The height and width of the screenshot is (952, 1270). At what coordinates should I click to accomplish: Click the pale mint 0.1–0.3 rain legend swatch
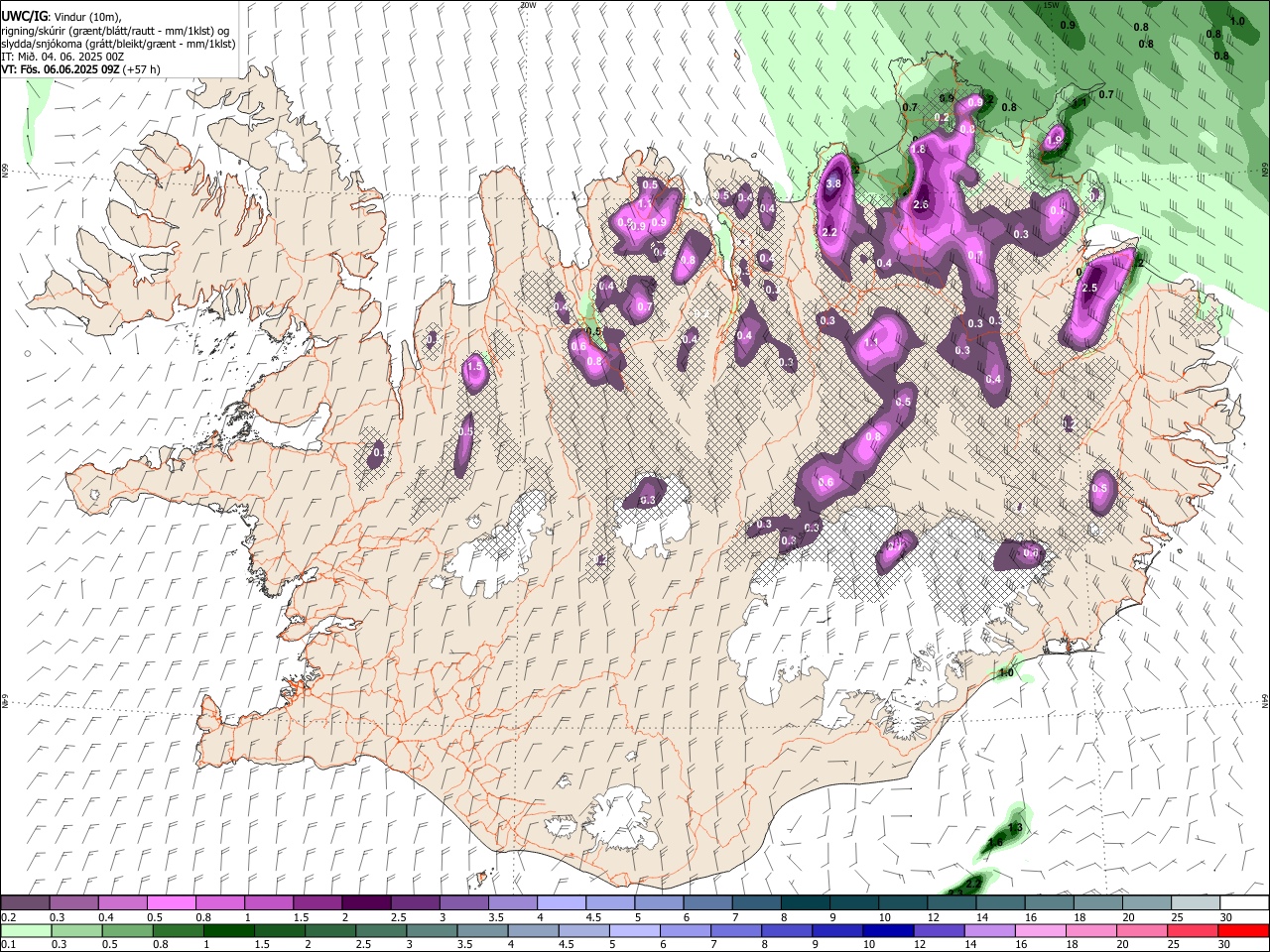27,930
